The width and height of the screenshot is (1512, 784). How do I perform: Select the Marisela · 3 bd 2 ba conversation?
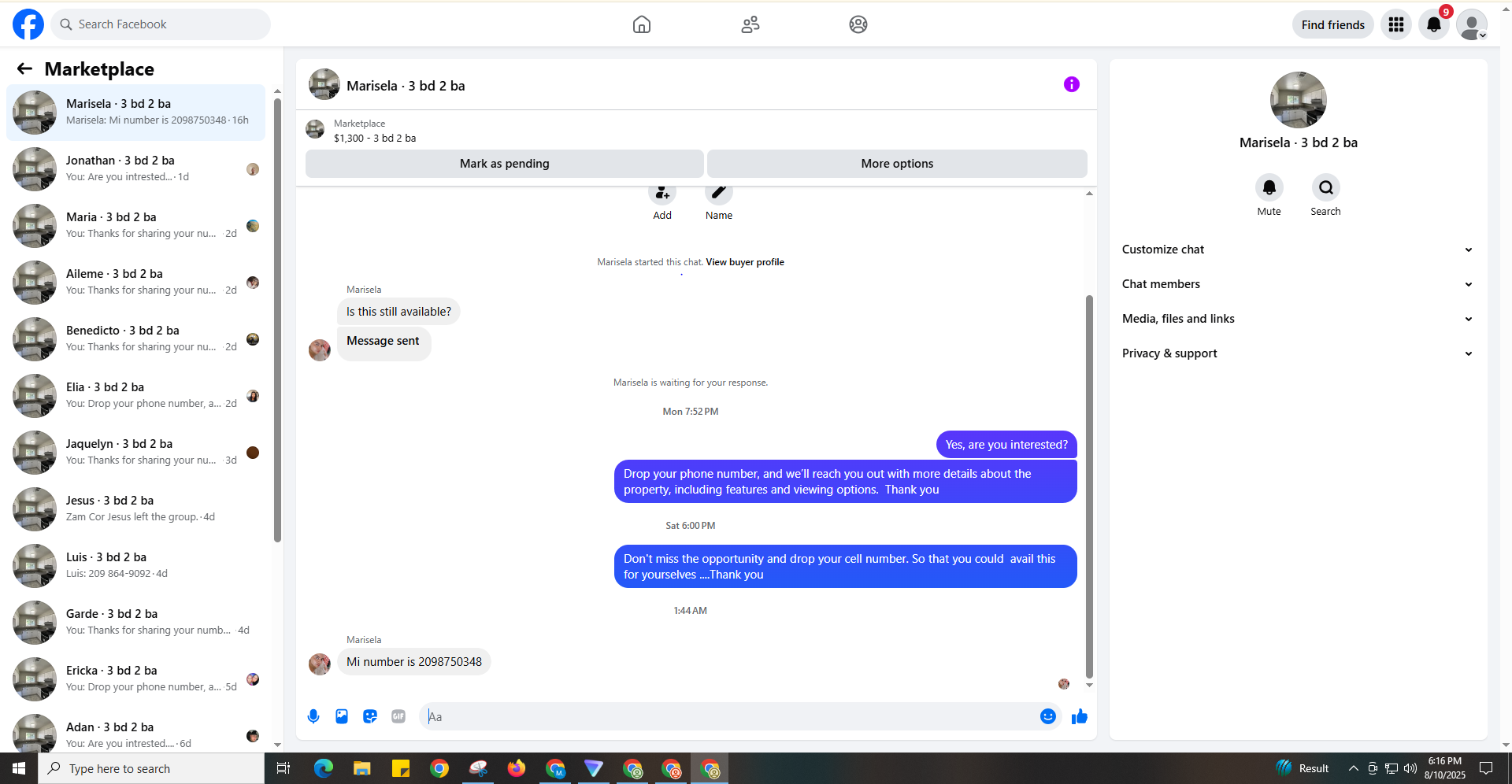[135, 113]
